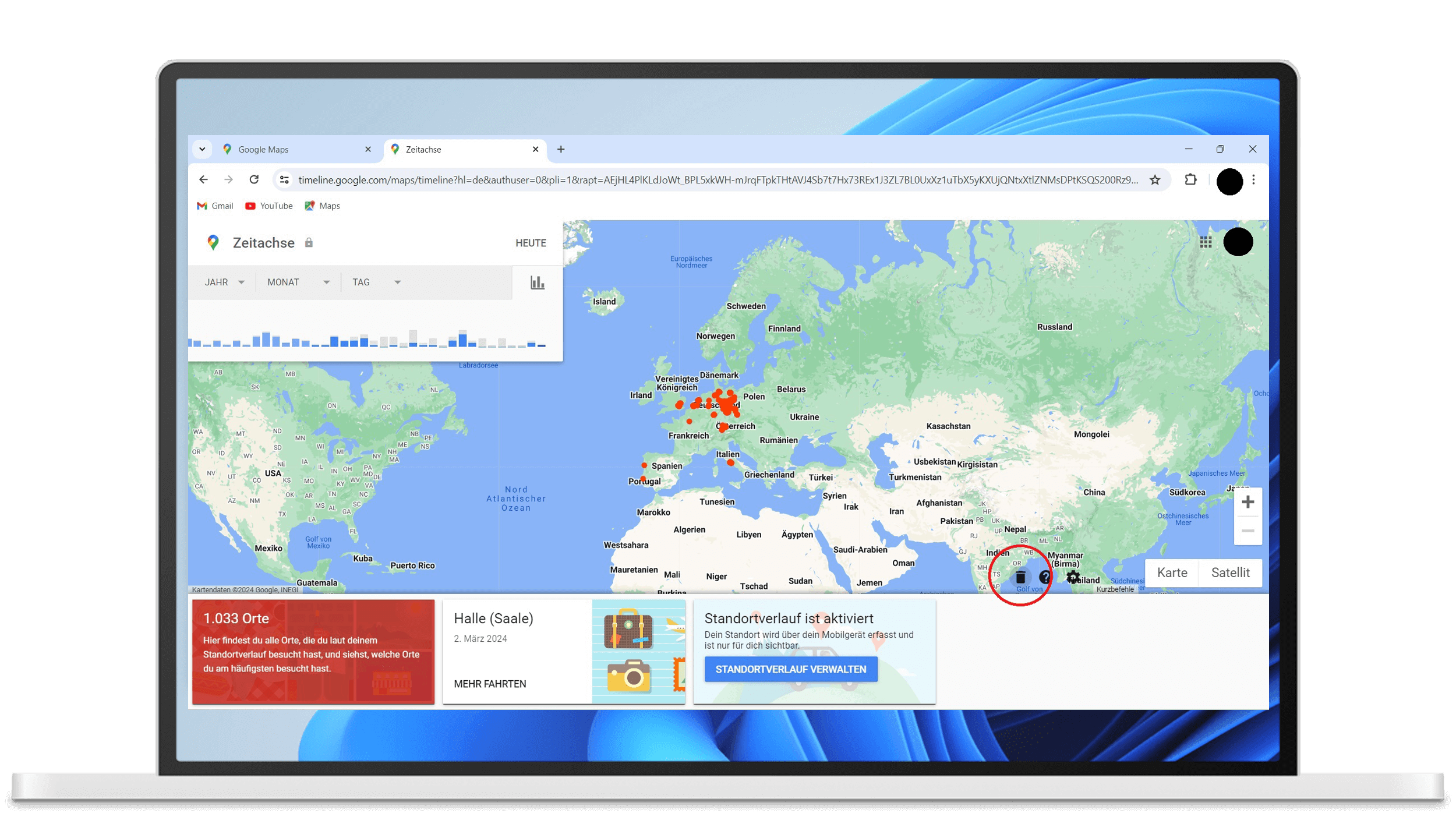Viewport: 1456px width, 813px height.
Task: Open a new tab with plus icon
Action: click(561, 150)
